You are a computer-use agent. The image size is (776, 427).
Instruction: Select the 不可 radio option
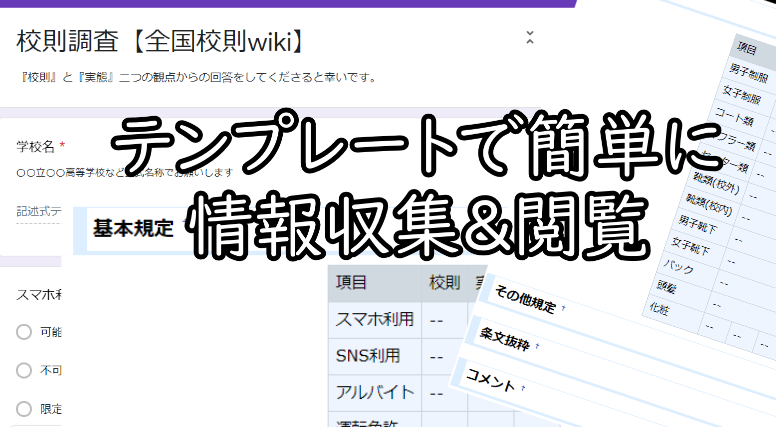pyautogui.click(x=24, y=370)
